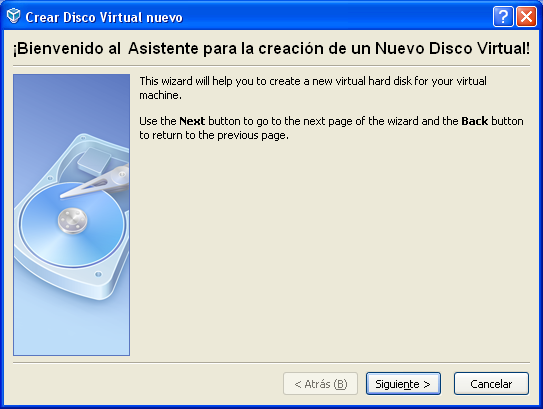Click the bold word Back in the description
543x409 pixels.
click(x=474, y=121)
